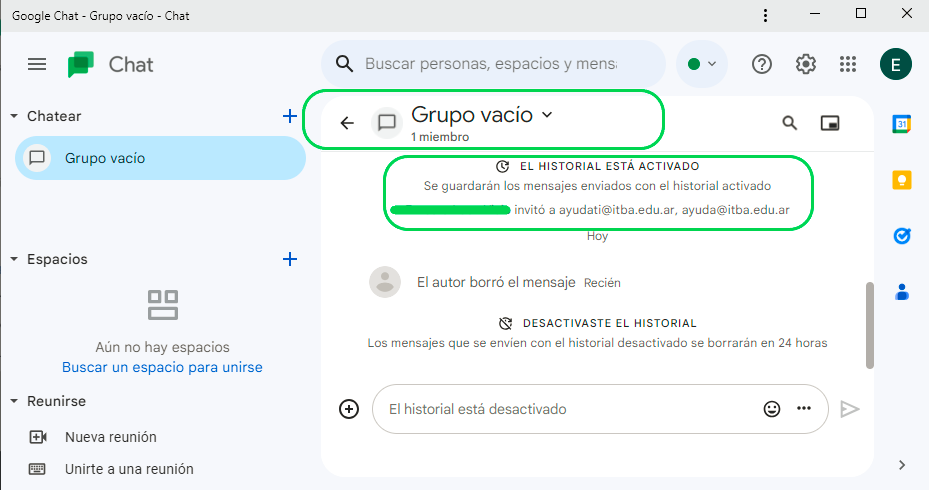Click Buscar un espacio para unirse link

(162, 367)
